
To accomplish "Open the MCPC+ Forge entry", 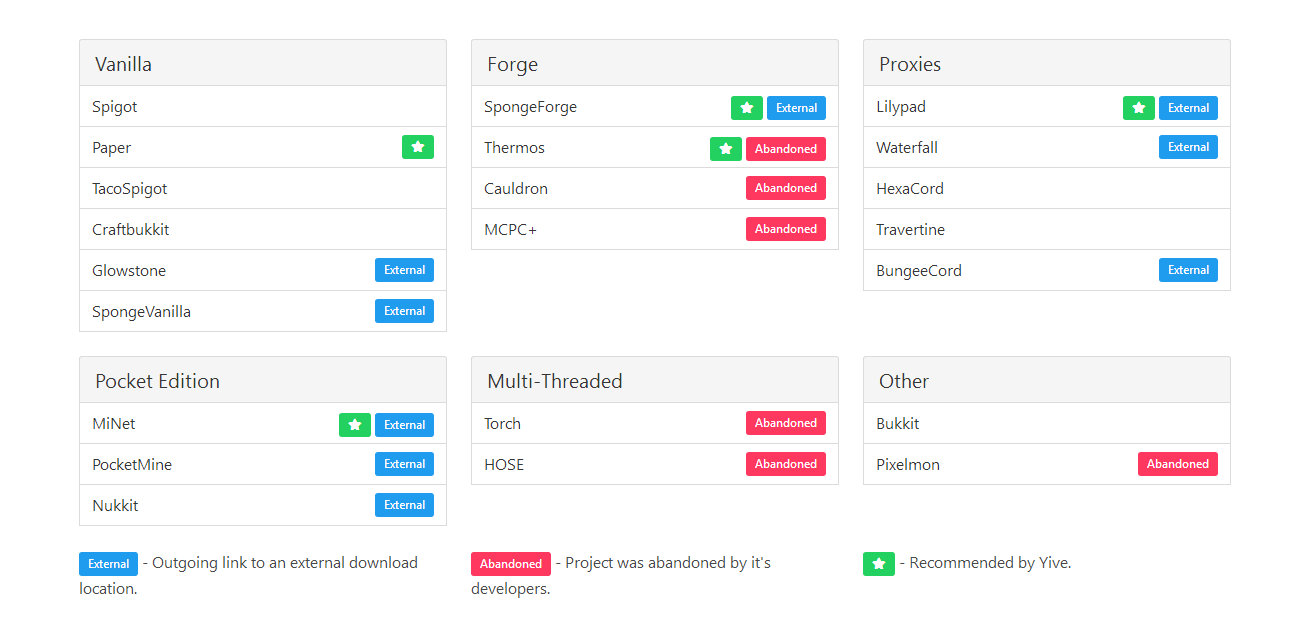I will (x=510, y=230).
